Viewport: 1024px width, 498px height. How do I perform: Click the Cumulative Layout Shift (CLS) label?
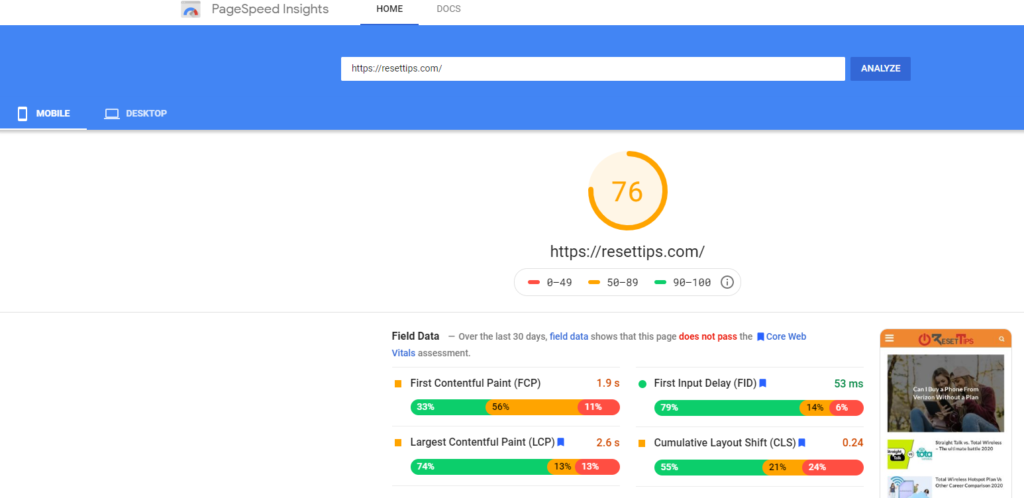[725, 443]
